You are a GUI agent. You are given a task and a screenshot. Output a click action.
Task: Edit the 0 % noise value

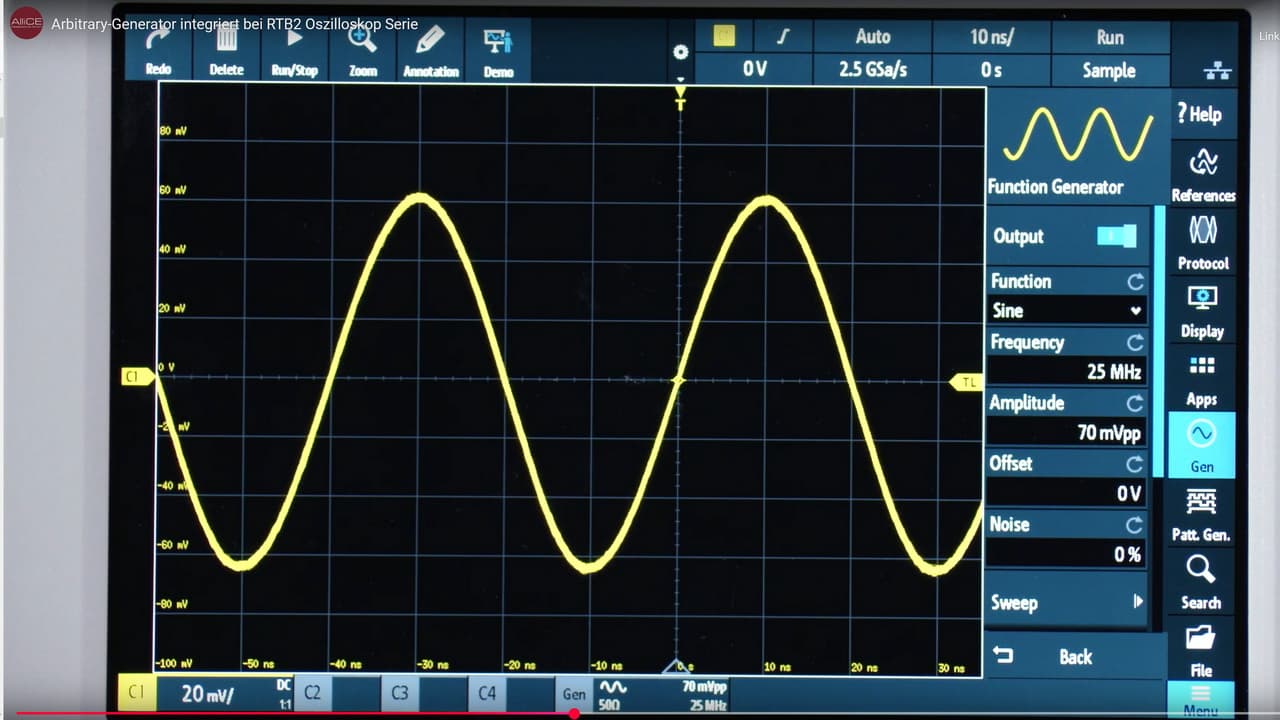pos(1066,554)
